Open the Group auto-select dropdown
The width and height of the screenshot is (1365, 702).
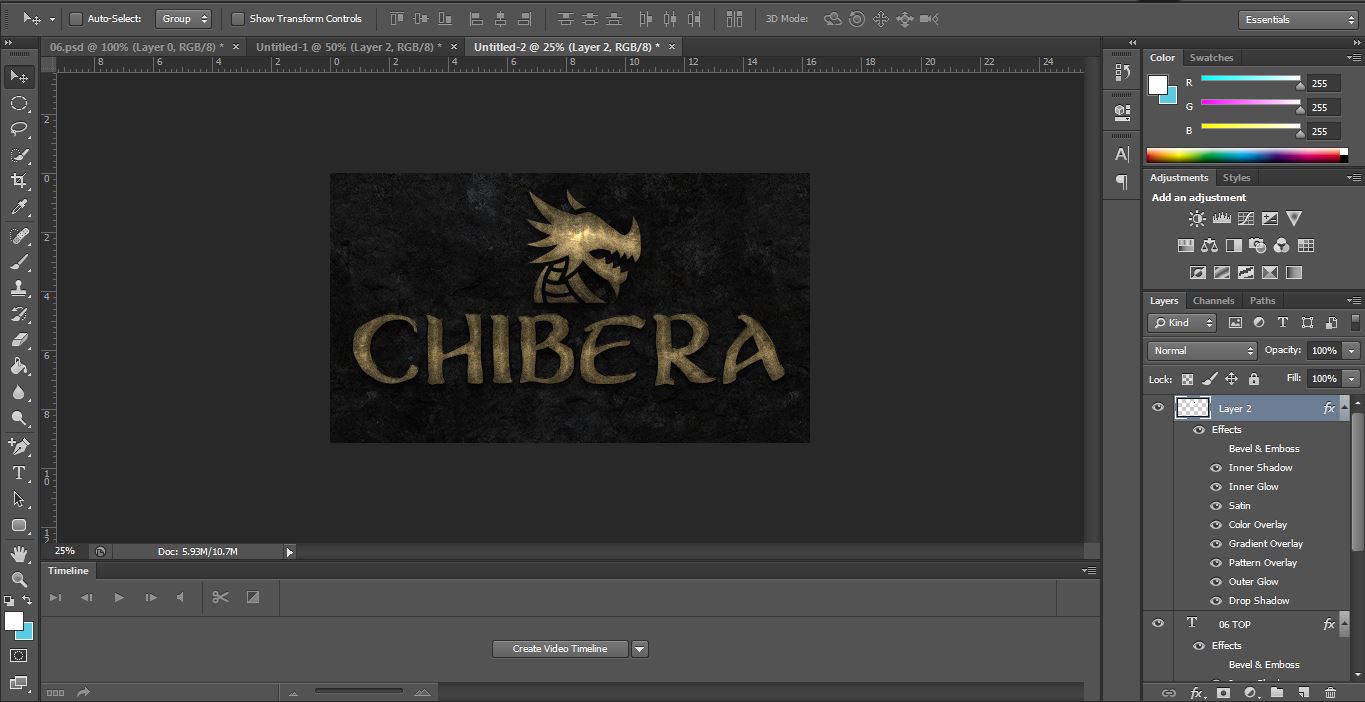click(x=184, y=18)
